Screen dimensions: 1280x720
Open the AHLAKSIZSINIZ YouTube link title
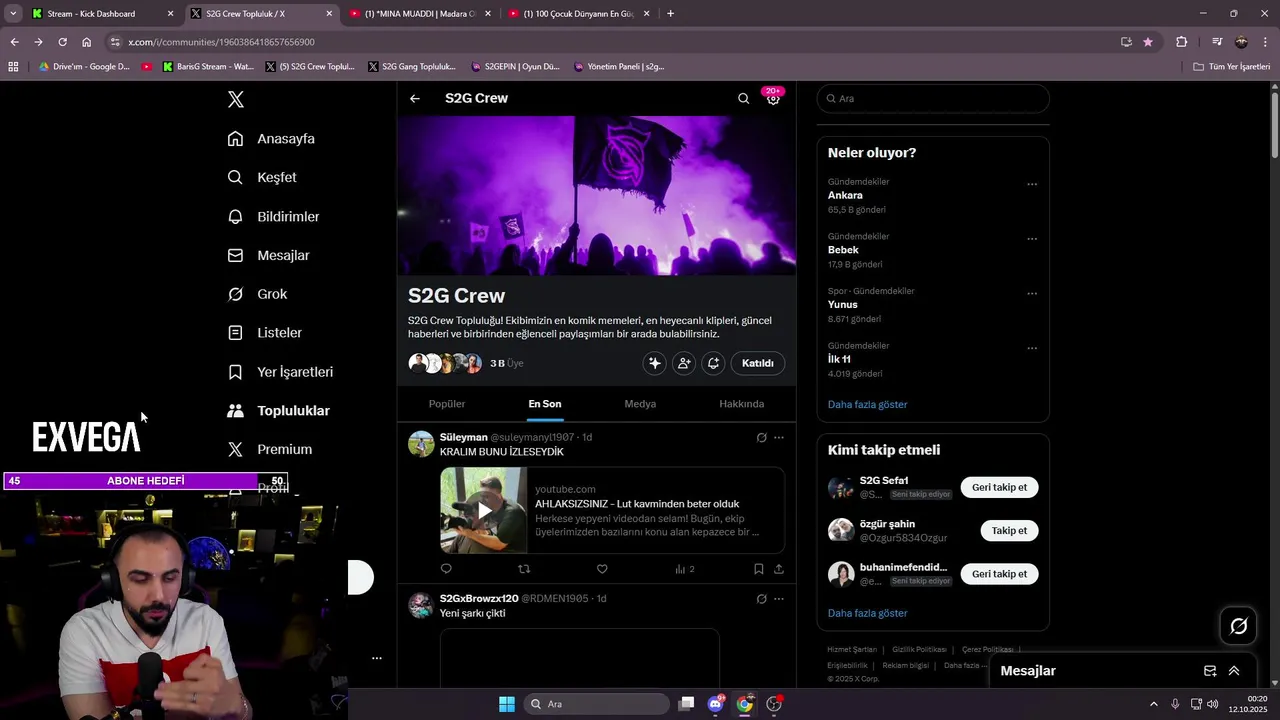637,504
